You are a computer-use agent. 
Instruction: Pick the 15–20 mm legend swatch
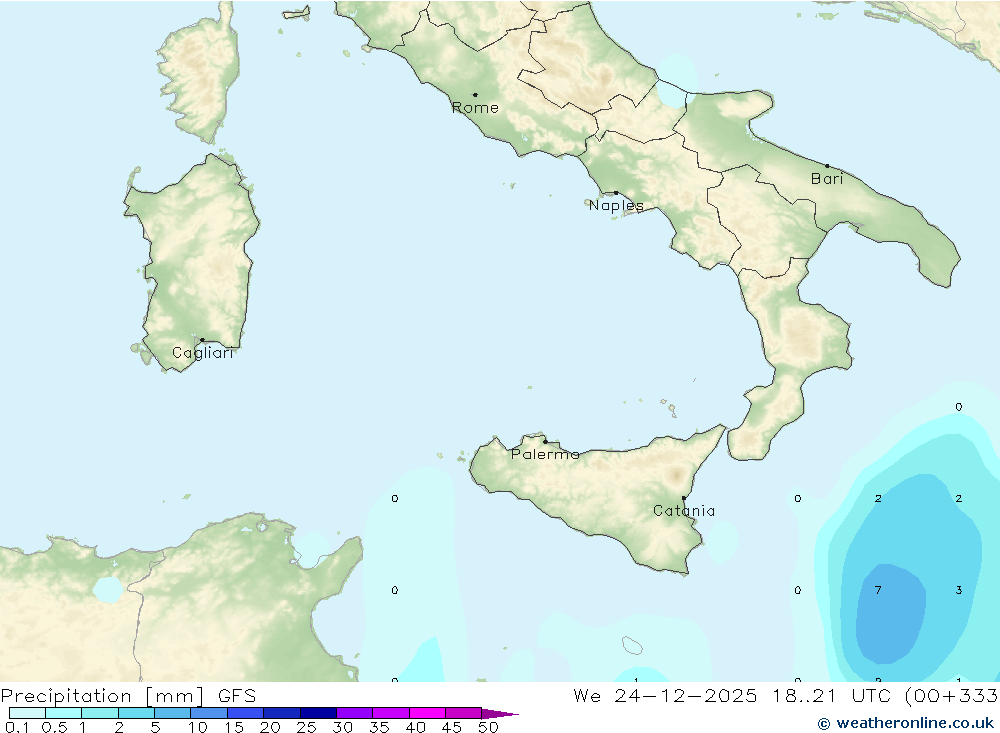point(246,713)
